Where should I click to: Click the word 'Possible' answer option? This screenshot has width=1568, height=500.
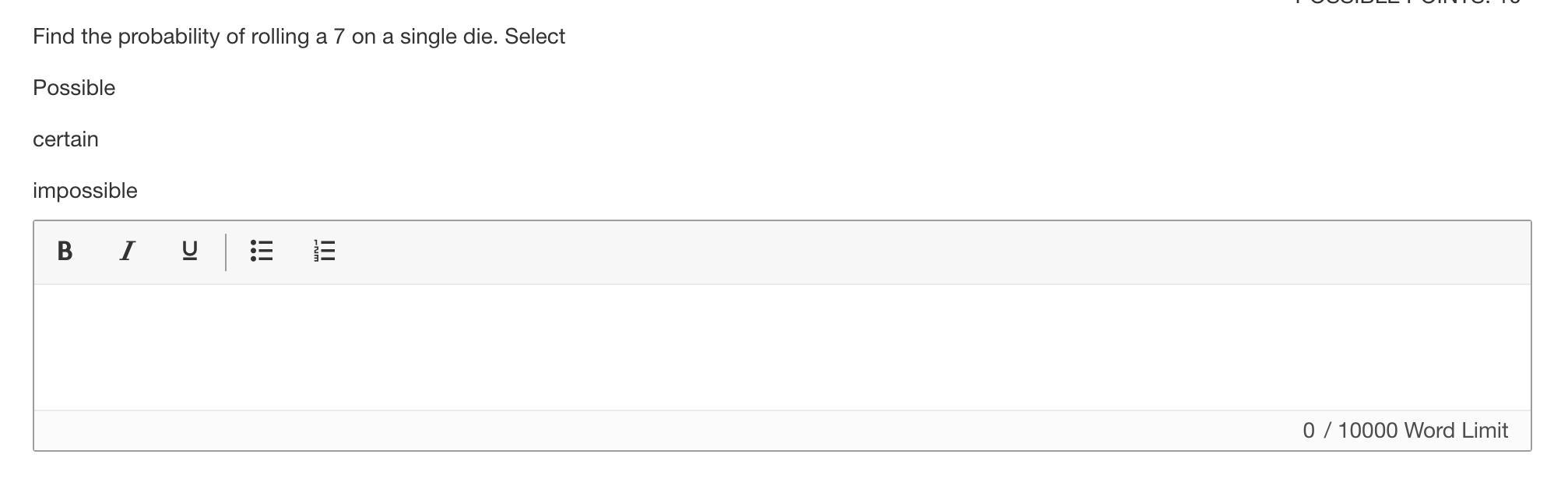point(74,88)
